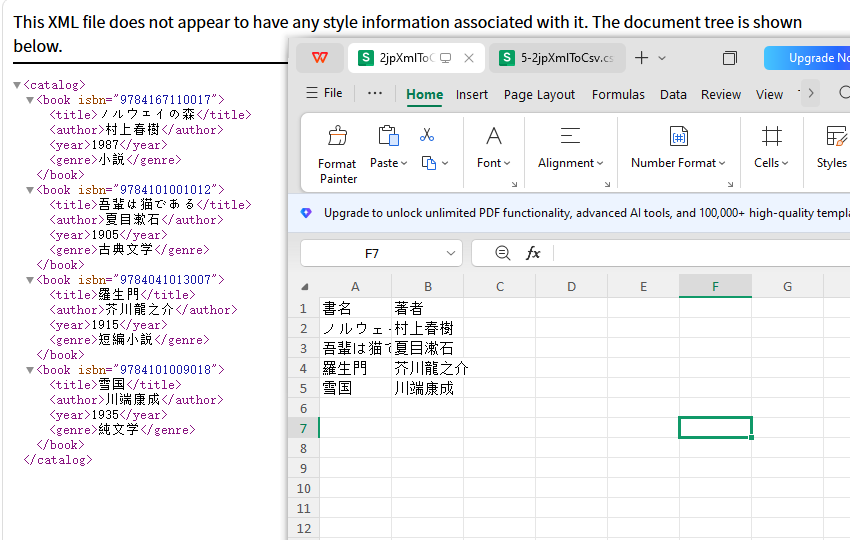Select cell B4 containing 芥川龍之介

[x=428, y=369]
